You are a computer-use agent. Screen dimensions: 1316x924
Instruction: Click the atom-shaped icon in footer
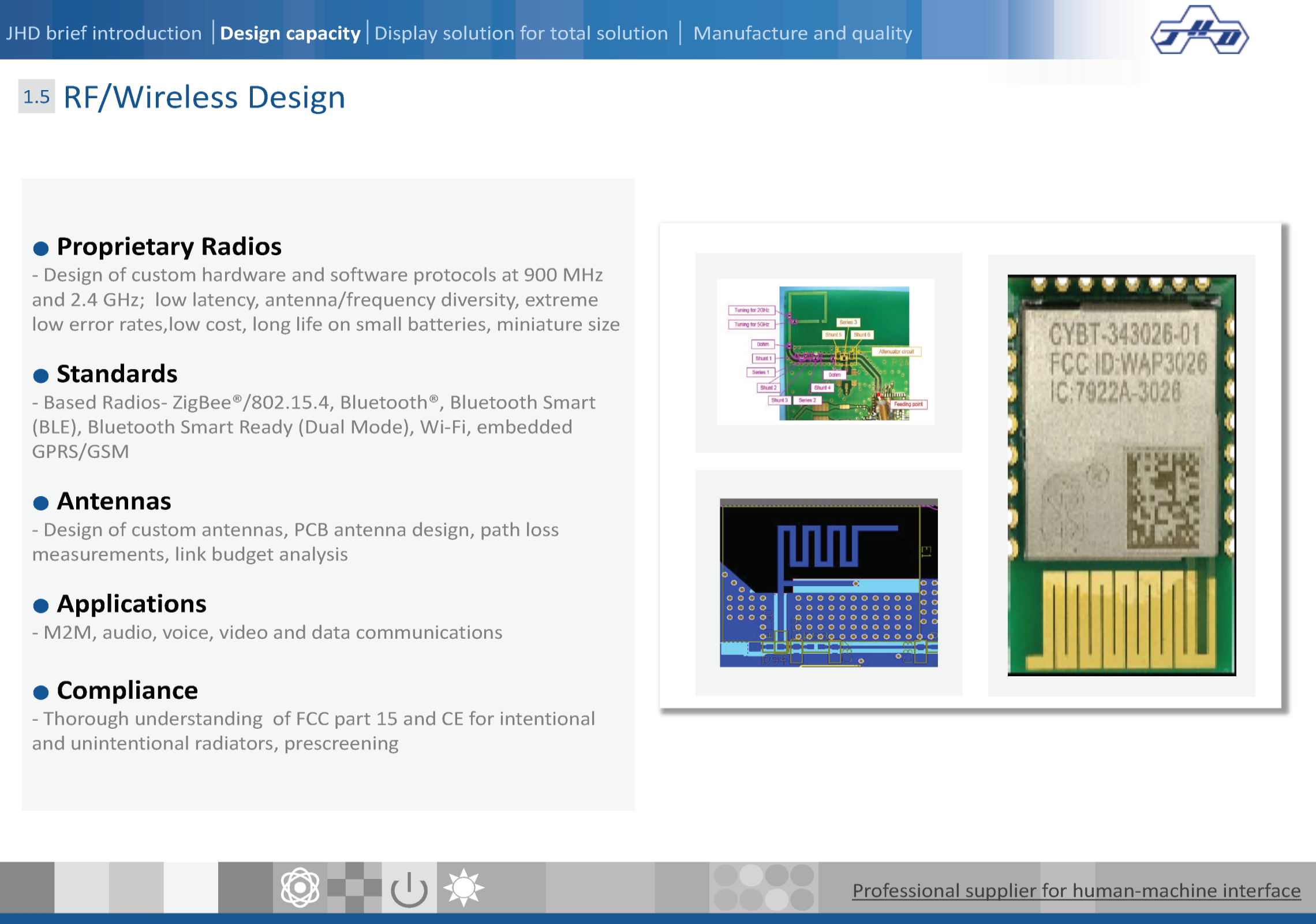(x=300, y=887)
